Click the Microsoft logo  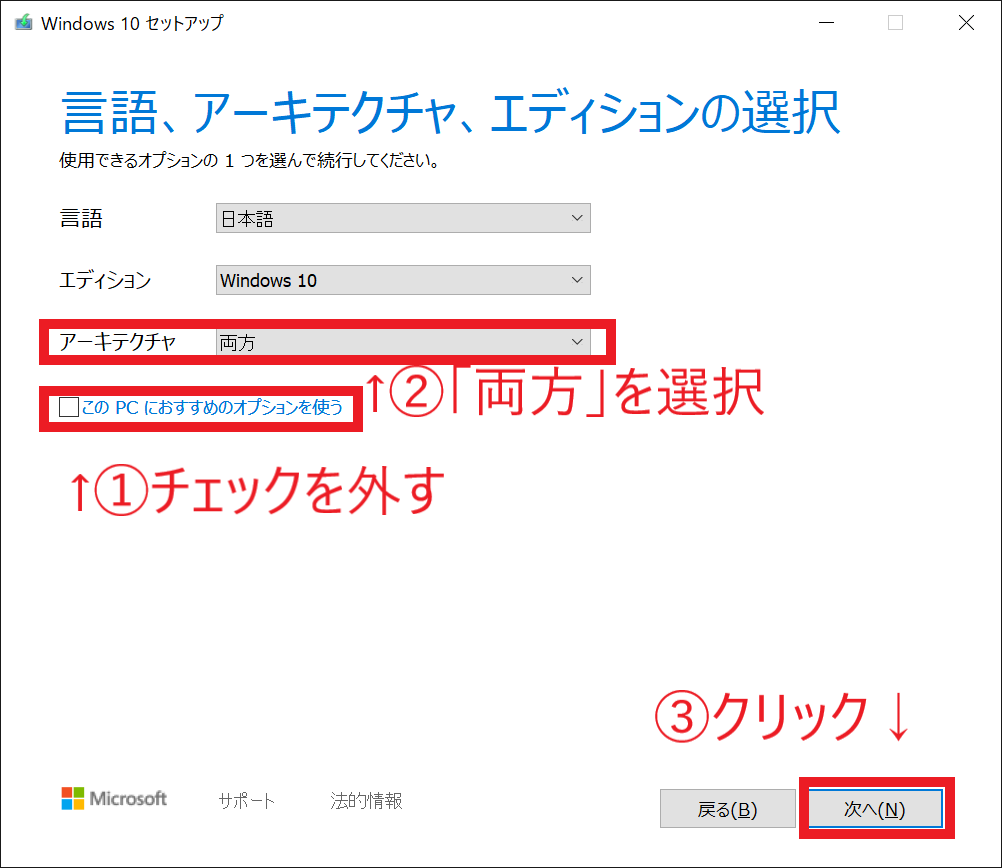coord(114,798)
